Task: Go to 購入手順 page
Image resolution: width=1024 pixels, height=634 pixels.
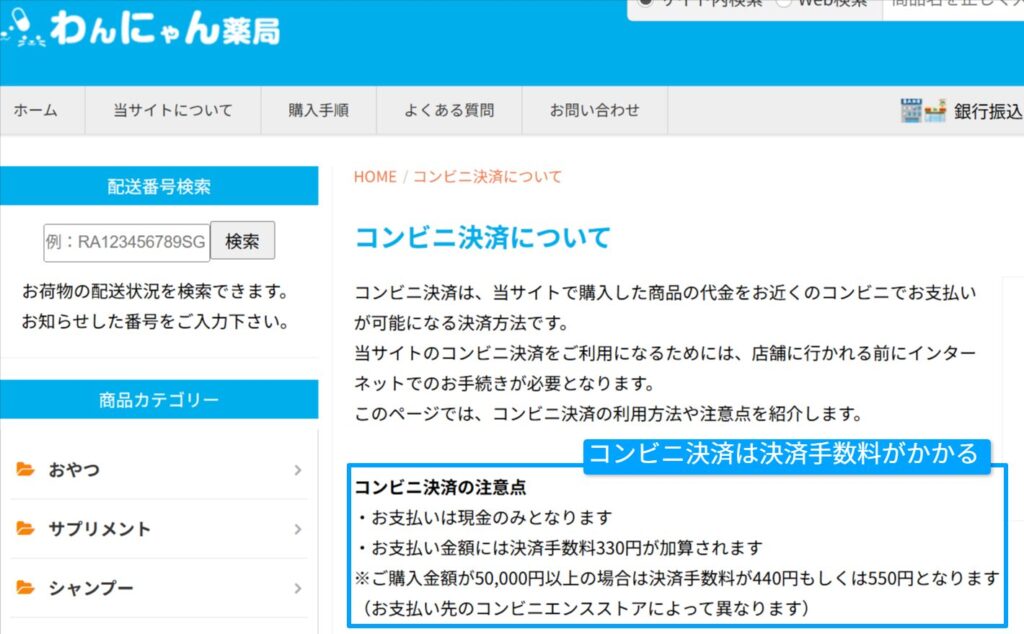Action: coord(319,110)
